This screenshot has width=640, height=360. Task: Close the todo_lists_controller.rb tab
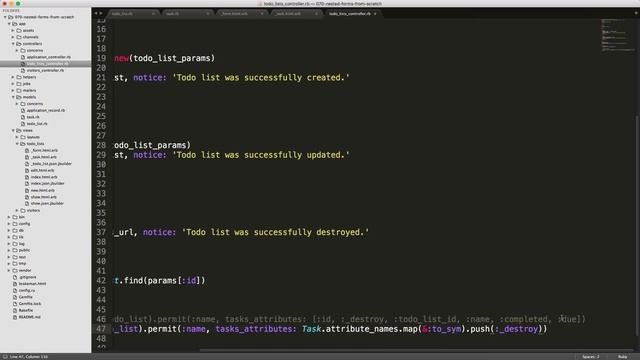click(375, 13)
